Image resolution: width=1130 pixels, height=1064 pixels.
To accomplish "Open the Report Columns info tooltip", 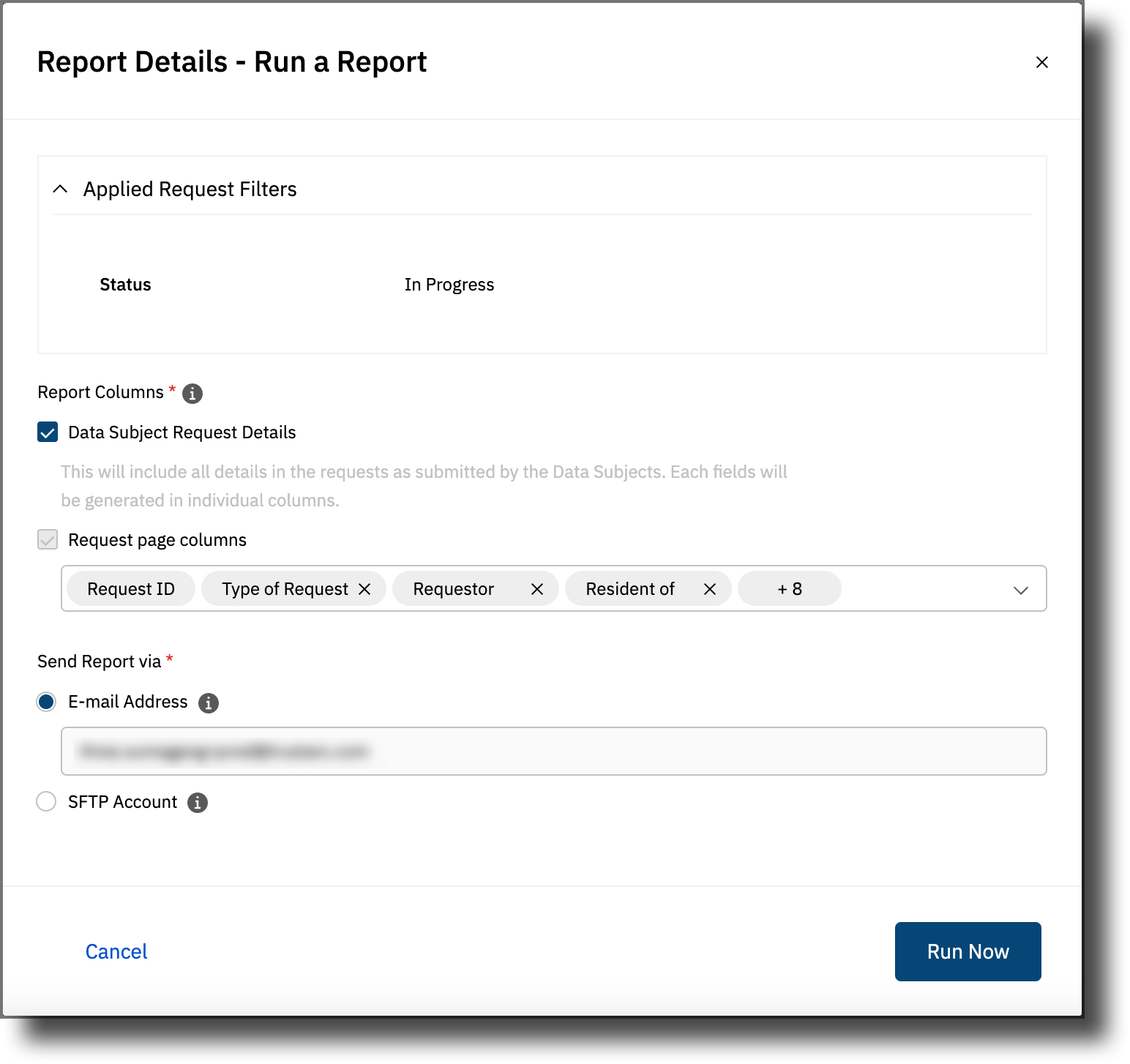I will [x=192, y=394].
